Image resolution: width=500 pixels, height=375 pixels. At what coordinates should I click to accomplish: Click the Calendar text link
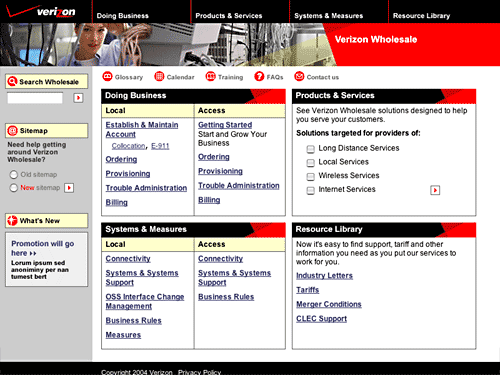tap(180, 77)
